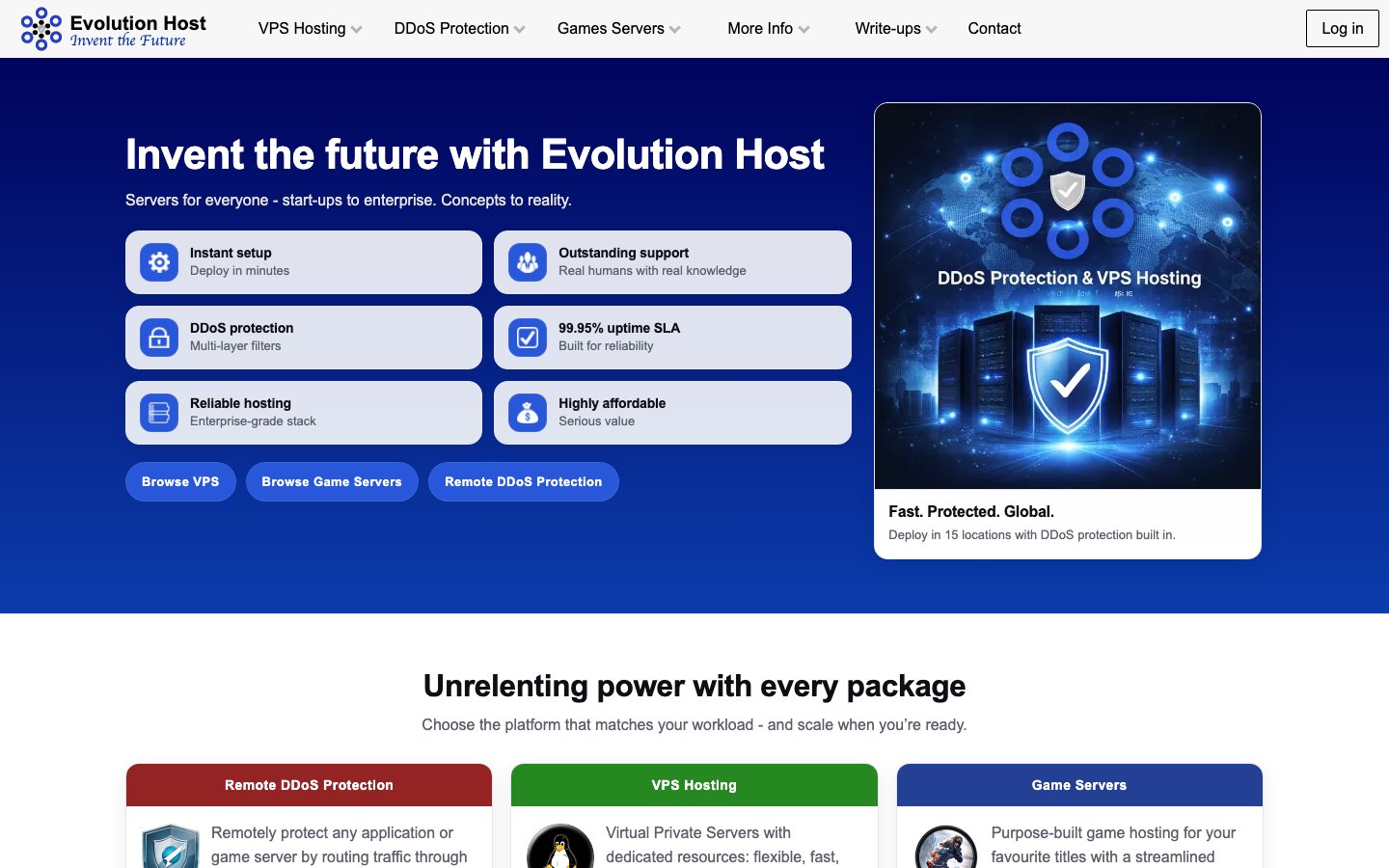Click 'Servers for everyone' subtitle text
This screenshot has height=868, width=1389.
pos(348,200)
